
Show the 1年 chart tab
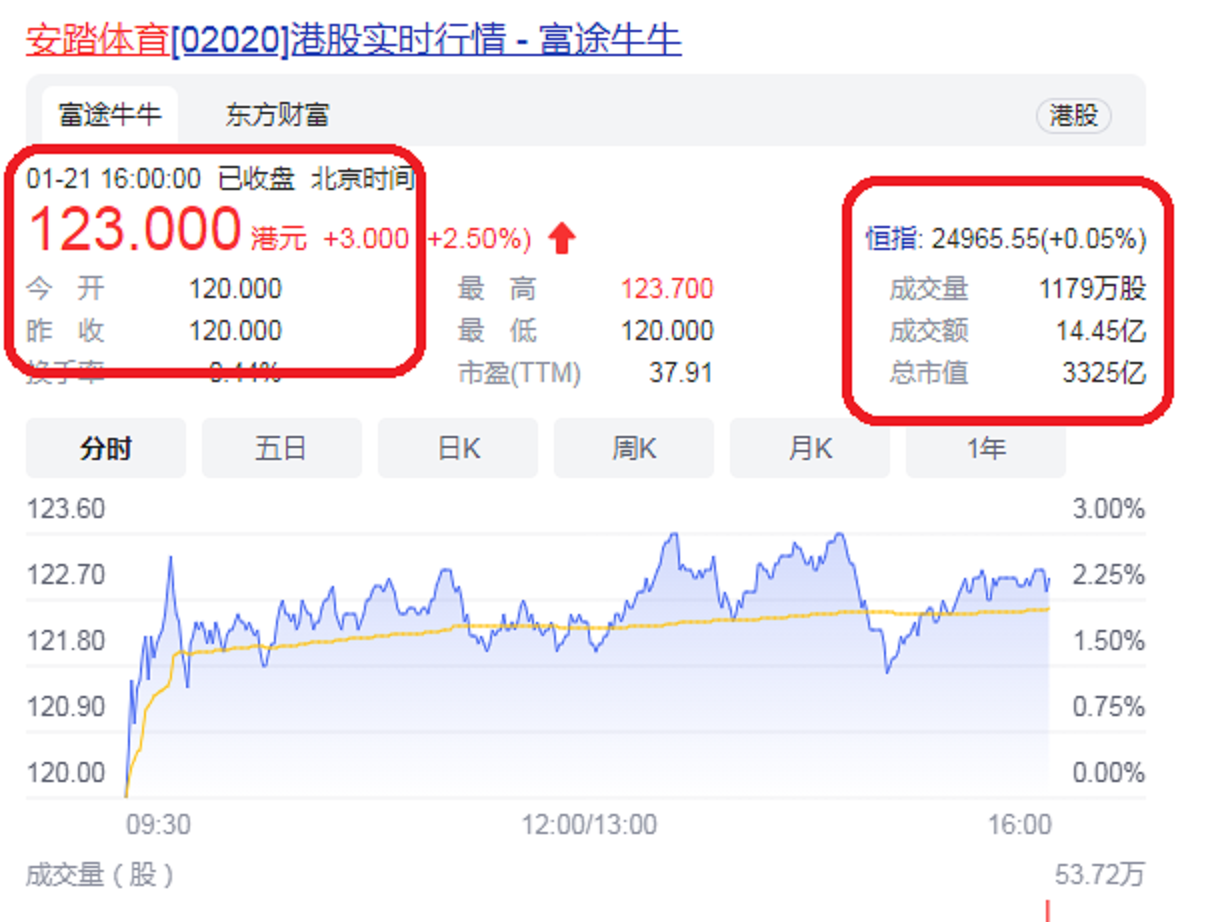click(986, 448)
